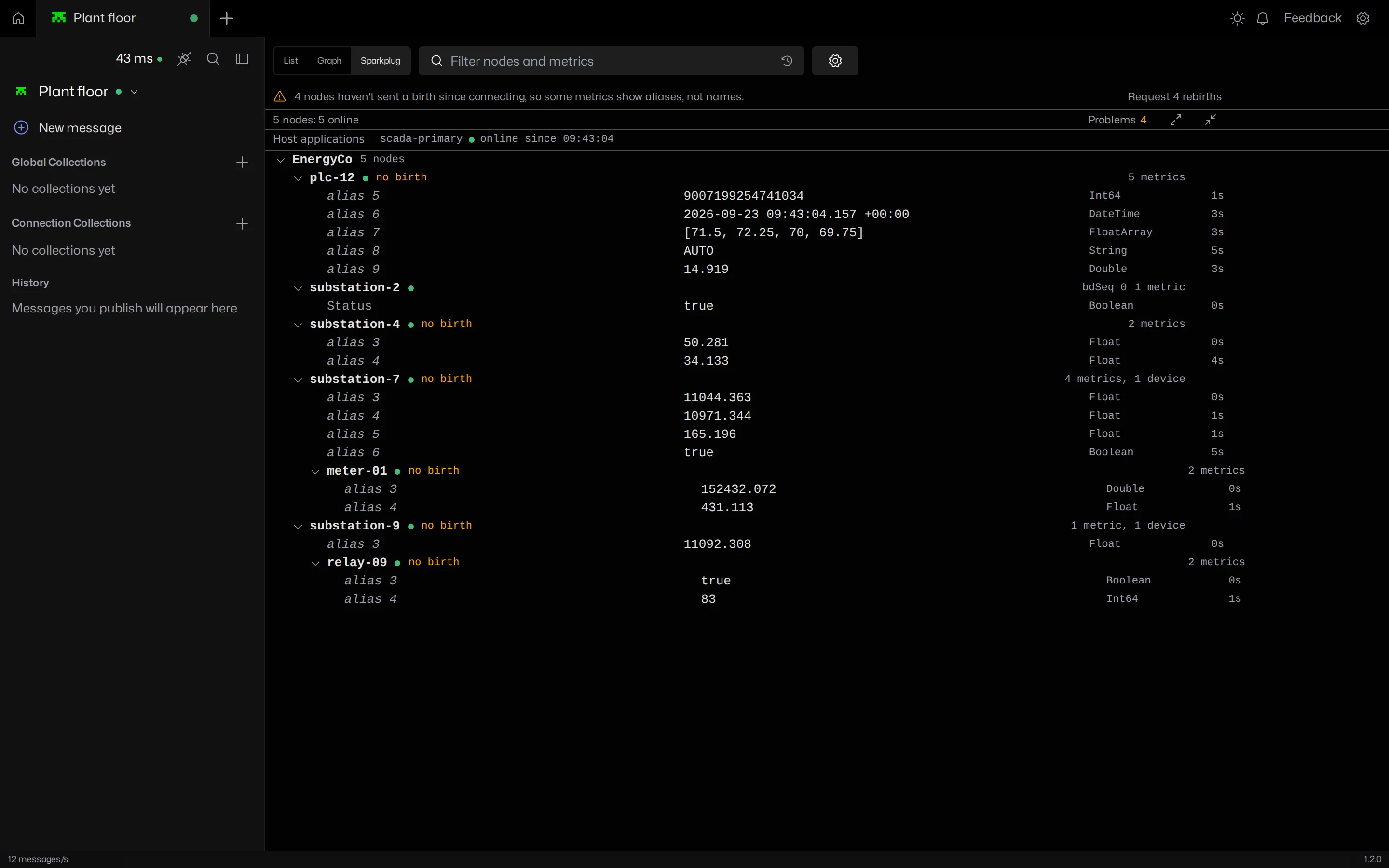Click Request 4 rebirths
The image size is (1389, 868).
click(x=1174, y=96)
